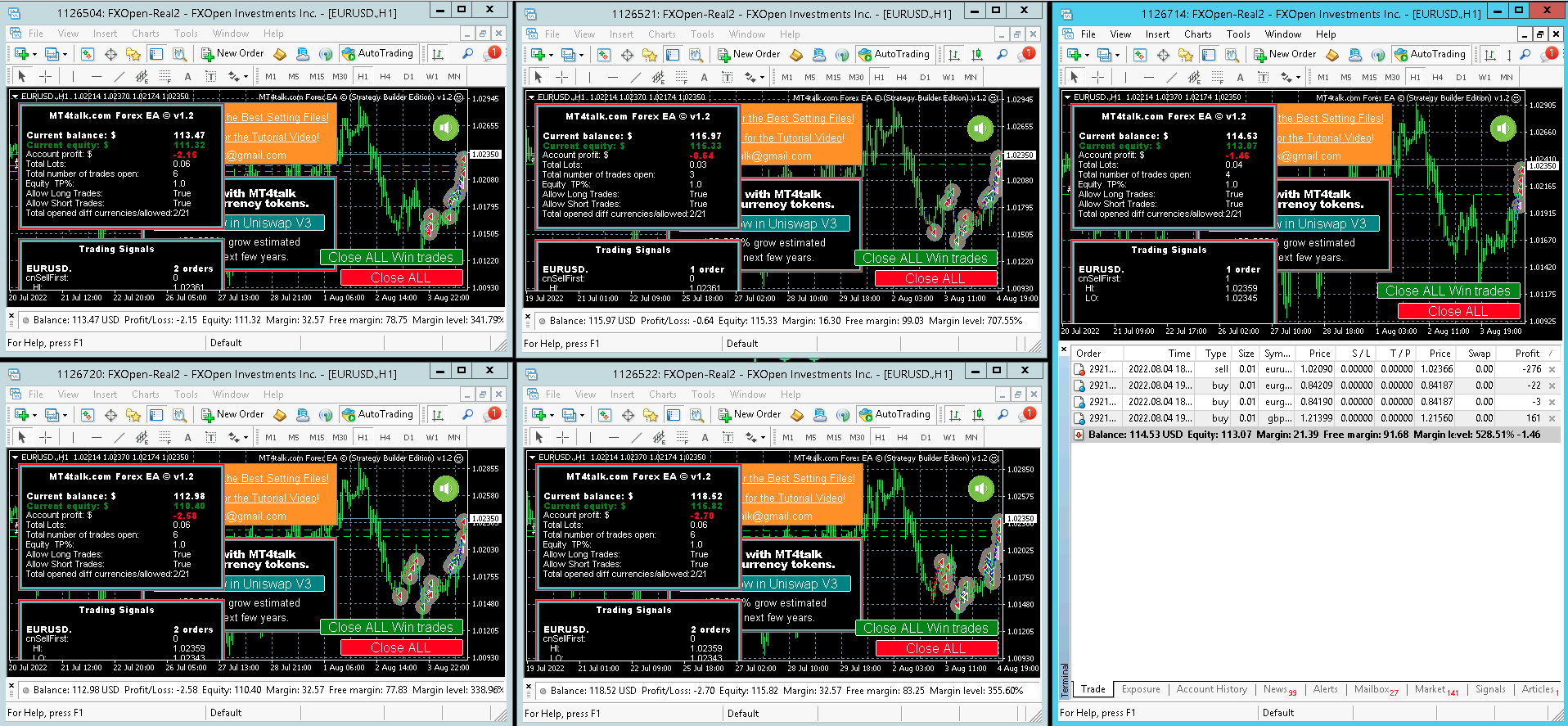Toggle green sound button on chart 1126714
This screenshot has height=726, width=1568.
pyautogui.click(x=1503, y=129)
